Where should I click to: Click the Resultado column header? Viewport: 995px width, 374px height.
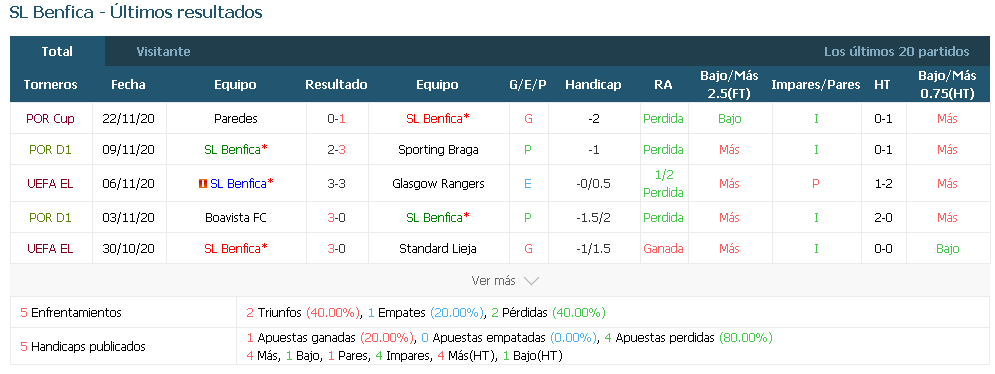point(336,84)
